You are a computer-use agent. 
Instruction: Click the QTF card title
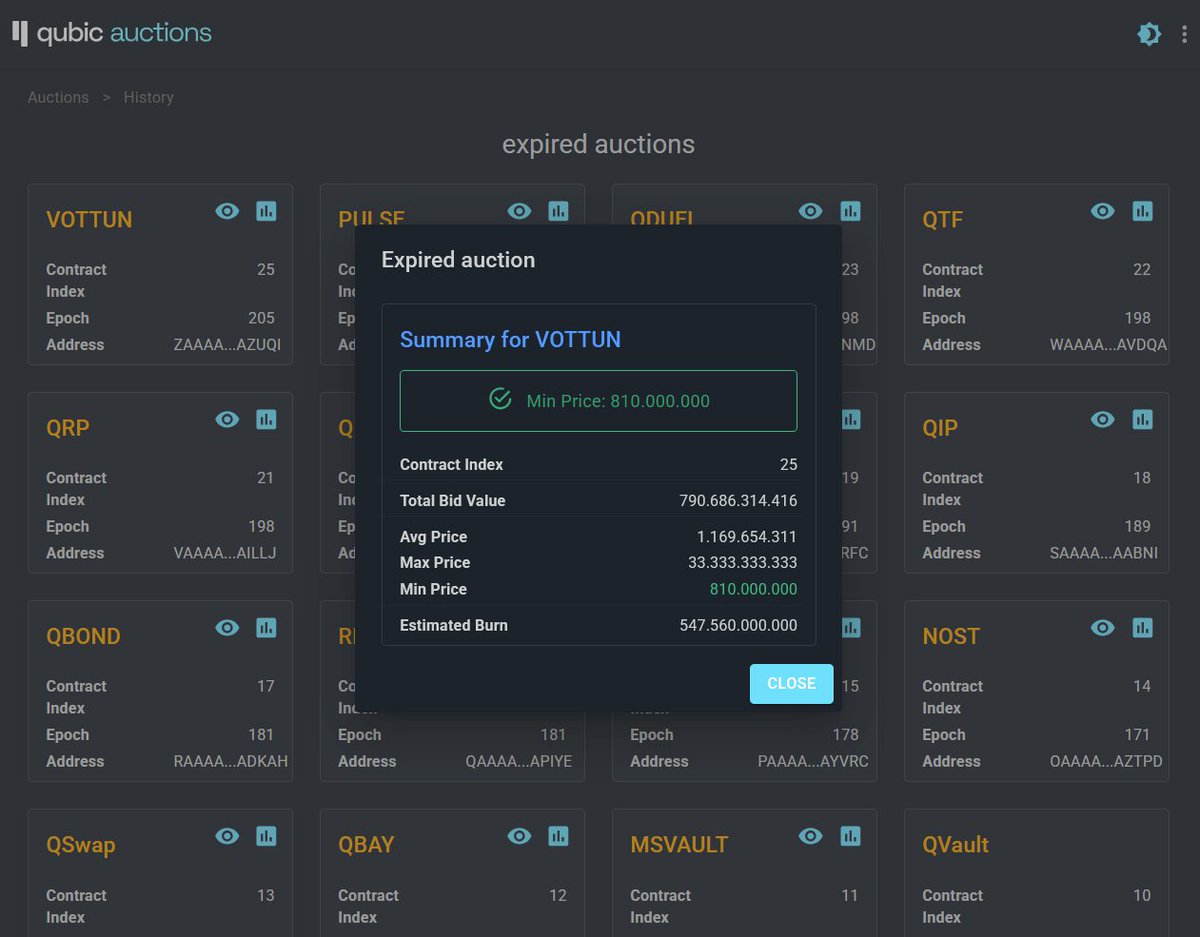(x=942, y=219)
